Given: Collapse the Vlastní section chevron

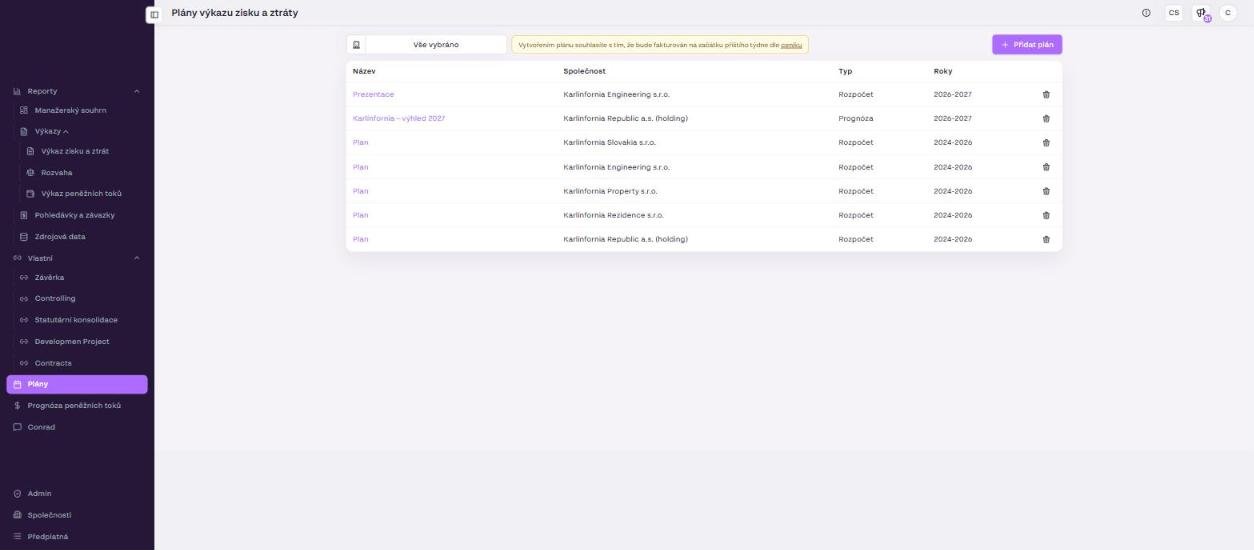Looking at the screenshot, I should tap(137, 257).
